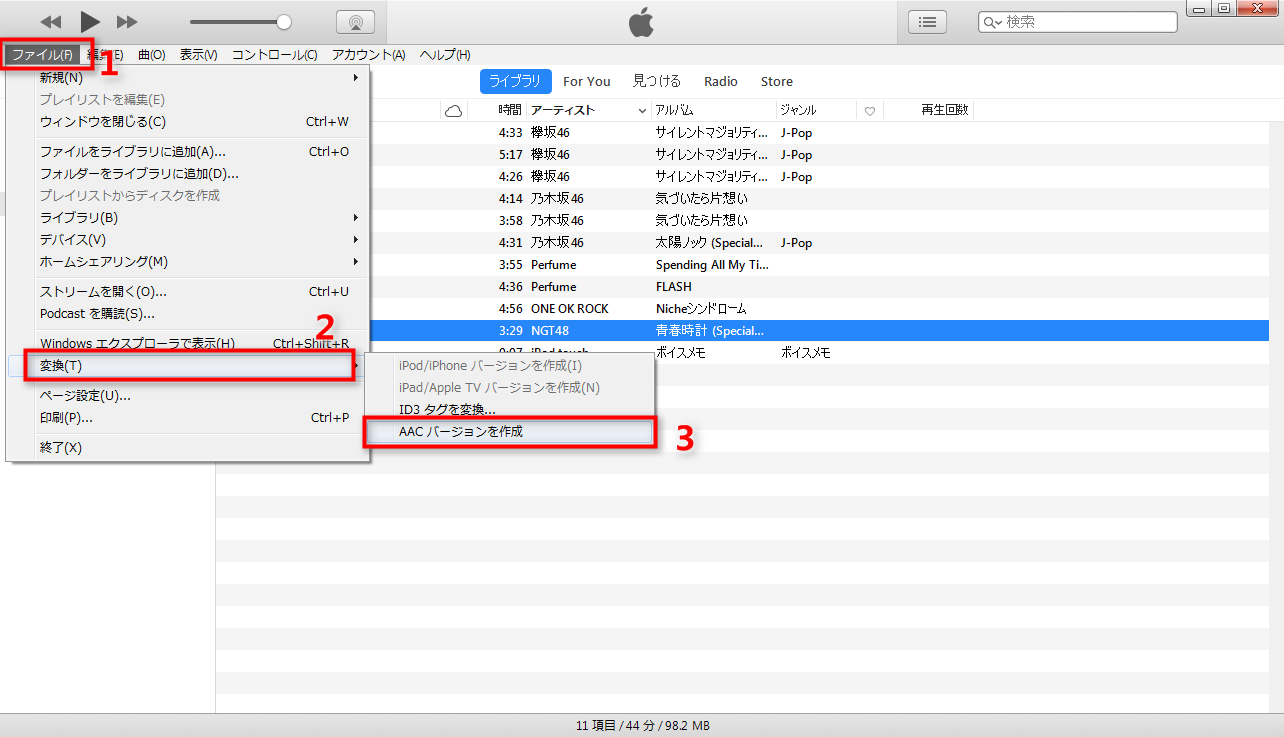This screenshot has height=737, width=1284.
Task: Open the 表示(V) menu
Action: [198, 55]
